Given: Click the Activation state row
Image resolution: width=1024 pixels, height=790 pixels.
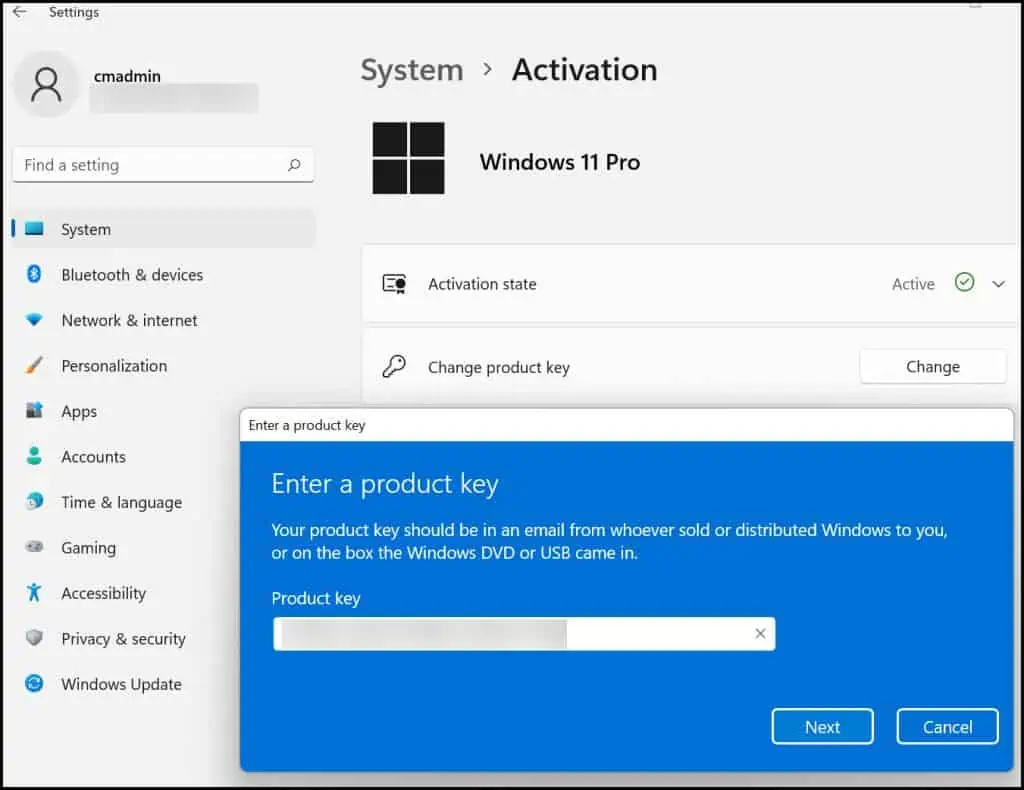Looking at the screenshot, I should tap(690, 284).
